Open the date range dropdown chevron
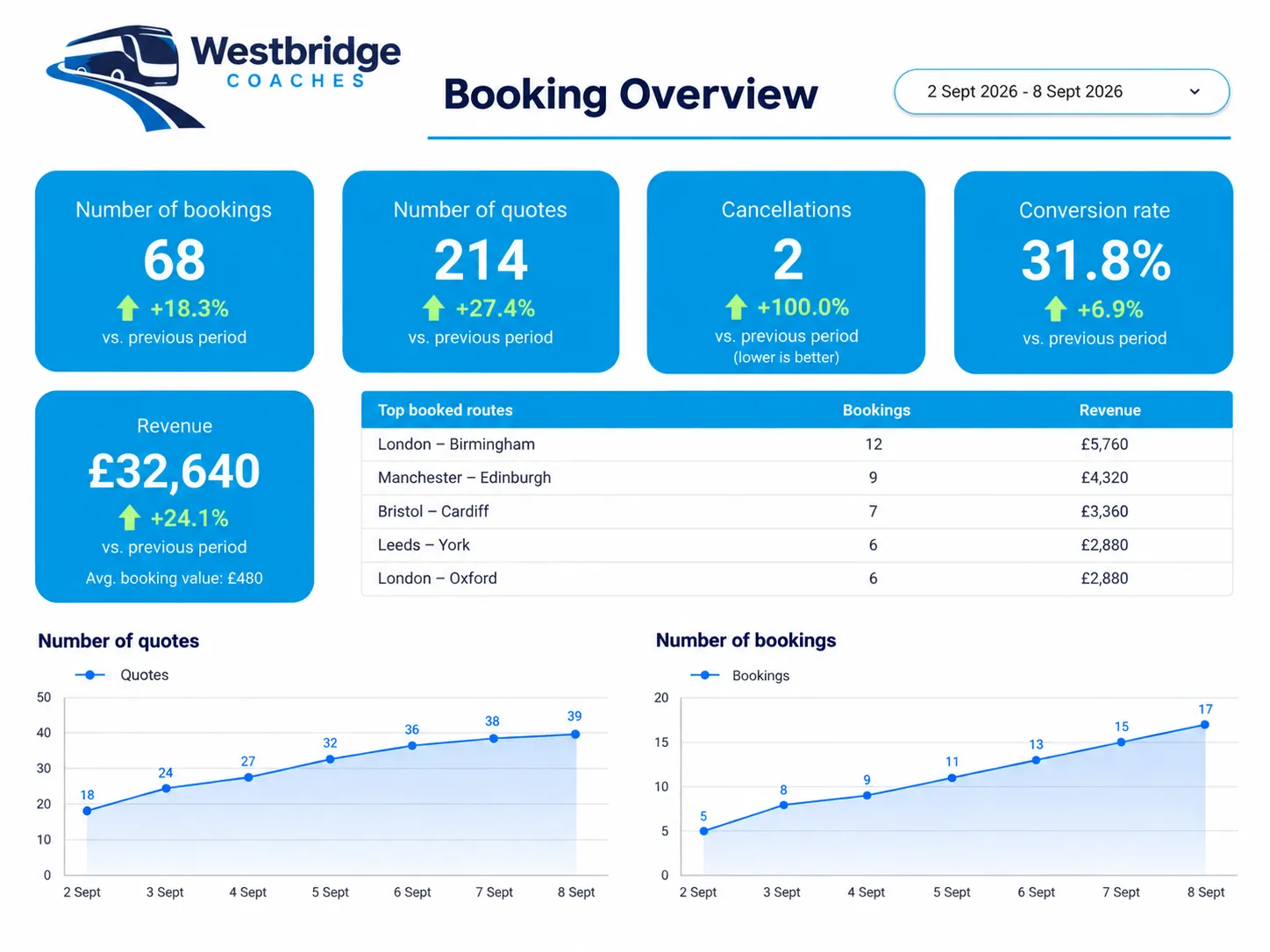 (1195, 92)
